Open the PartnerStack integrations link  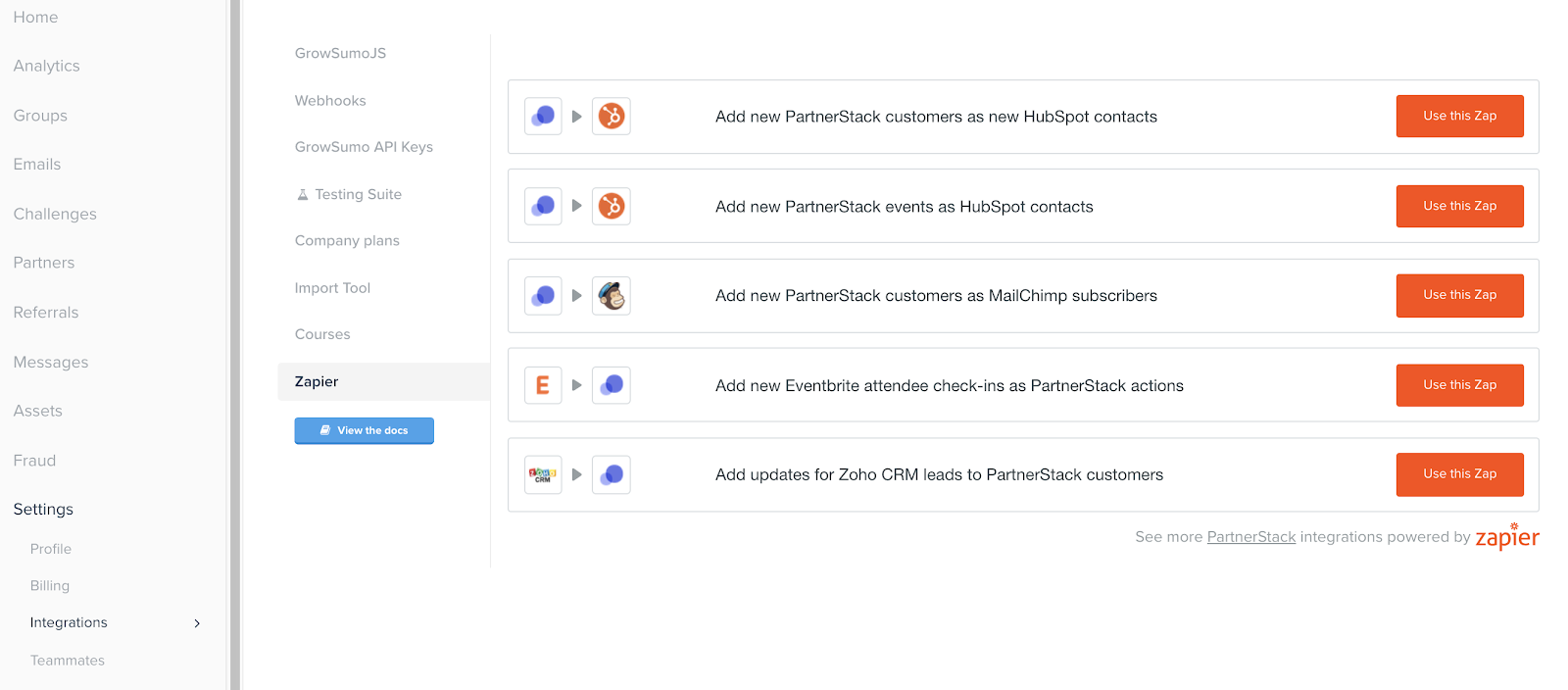click(1250, 537)
